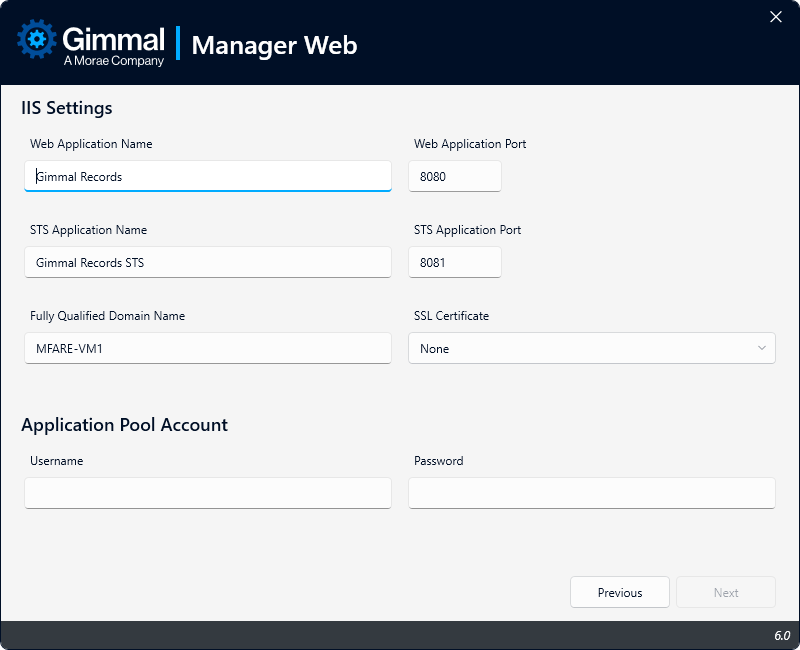Click the Username text box

point(208,492)
